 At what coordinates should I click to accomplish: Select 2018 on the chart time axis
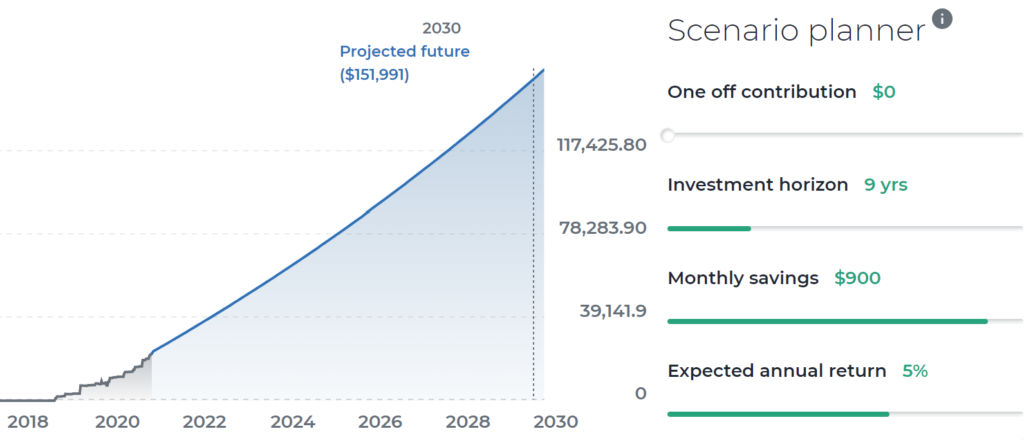(x=28, y=422)
